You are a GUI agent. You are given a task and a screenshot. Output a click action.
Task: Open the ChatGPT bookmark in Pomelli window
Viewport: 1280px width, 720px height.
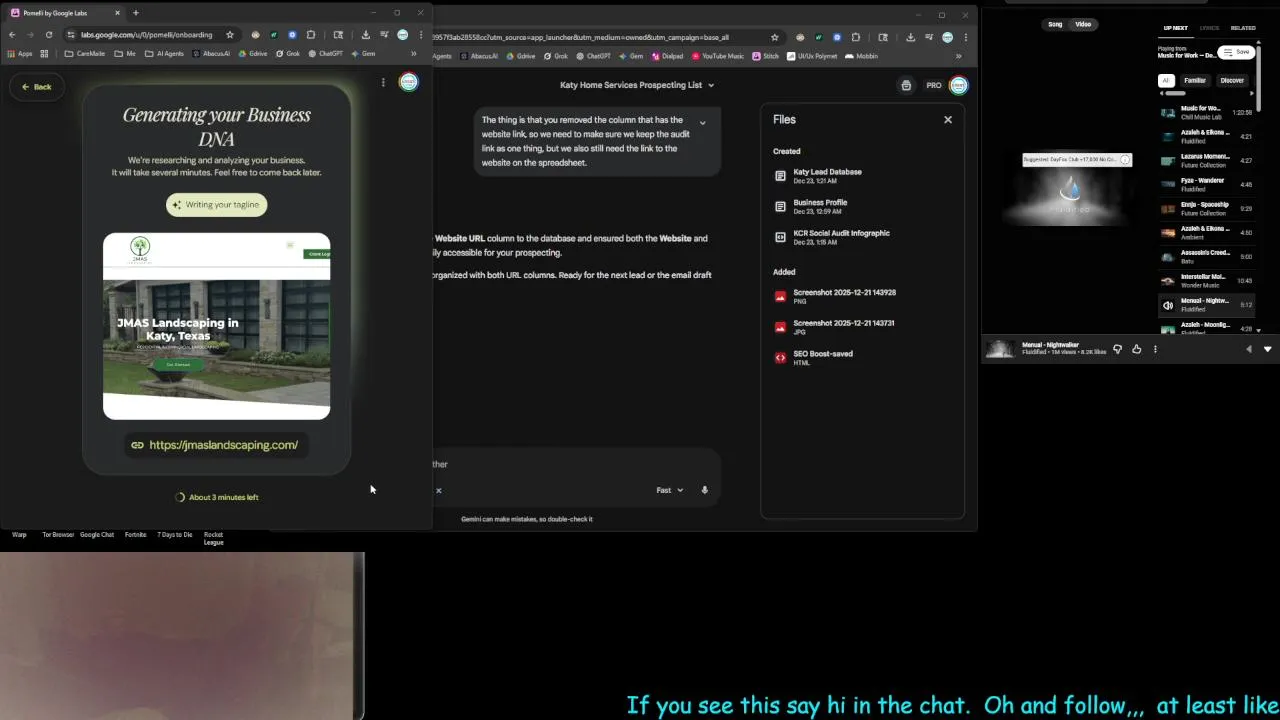325,54
